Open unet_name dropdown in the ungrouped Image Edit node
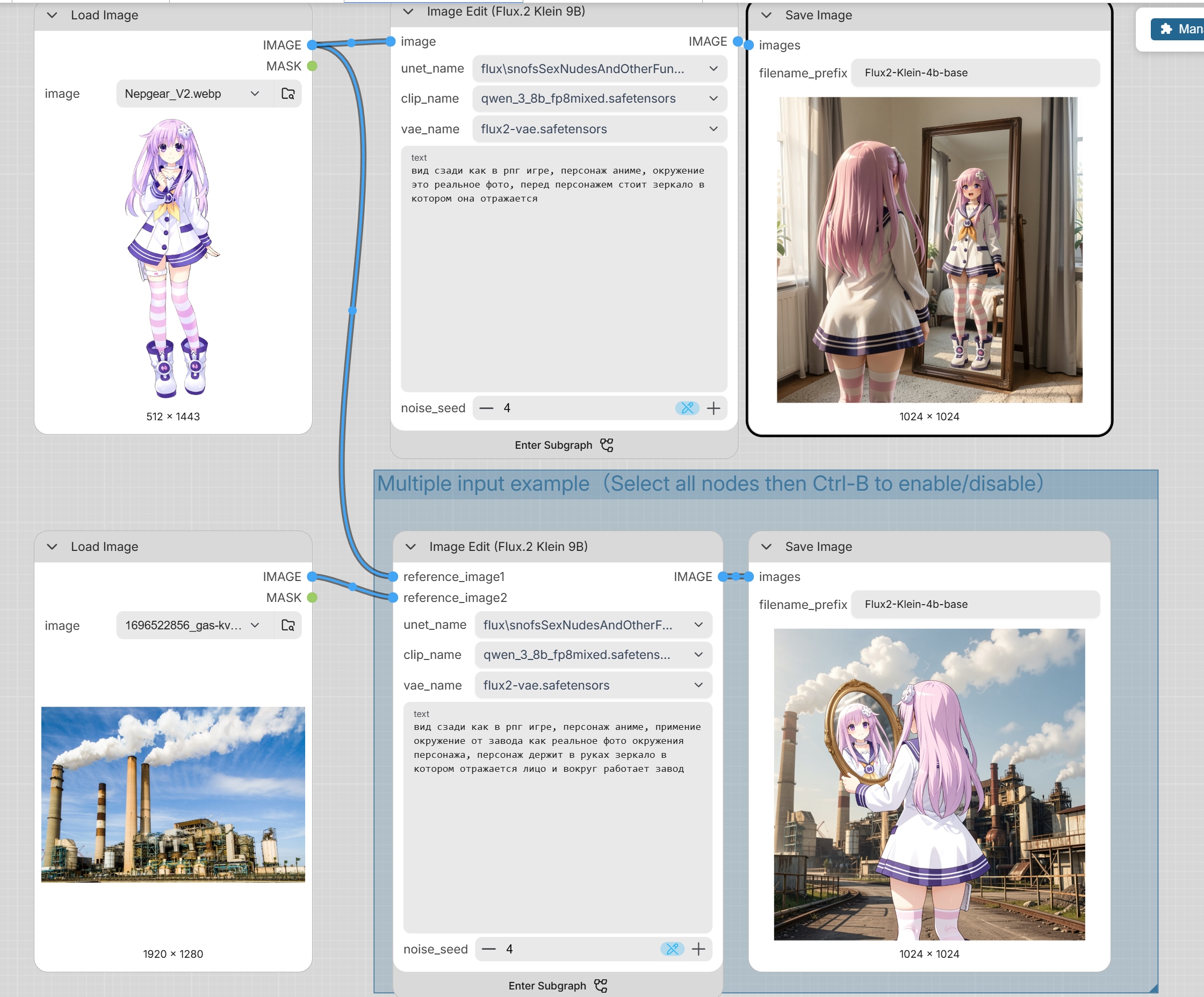Viewport: 1204px width, 997px height. tap(600, 69)
